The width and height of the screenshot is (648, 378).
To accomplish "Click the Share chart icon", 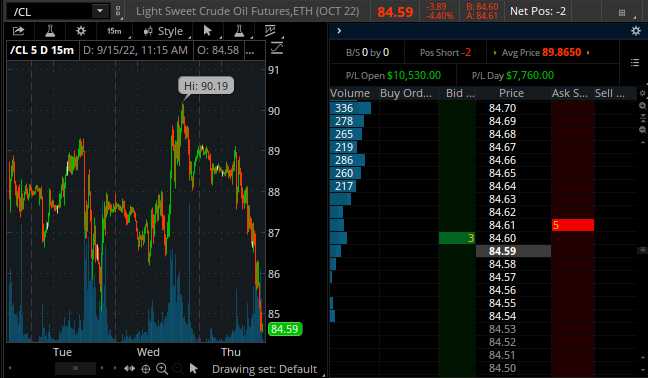I will point(18,31).
